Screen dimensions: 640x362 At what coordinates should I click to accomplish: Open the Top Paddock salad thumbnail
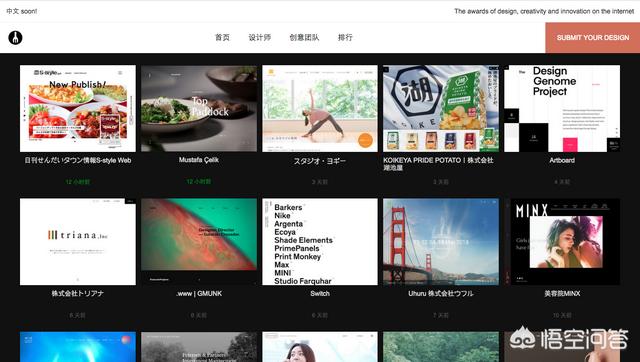(x=199, y=109)
